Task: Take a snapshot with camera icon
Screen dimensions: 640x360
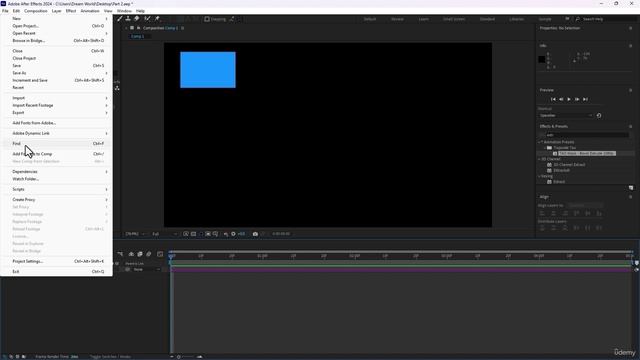Action: [x=255, y=234]
